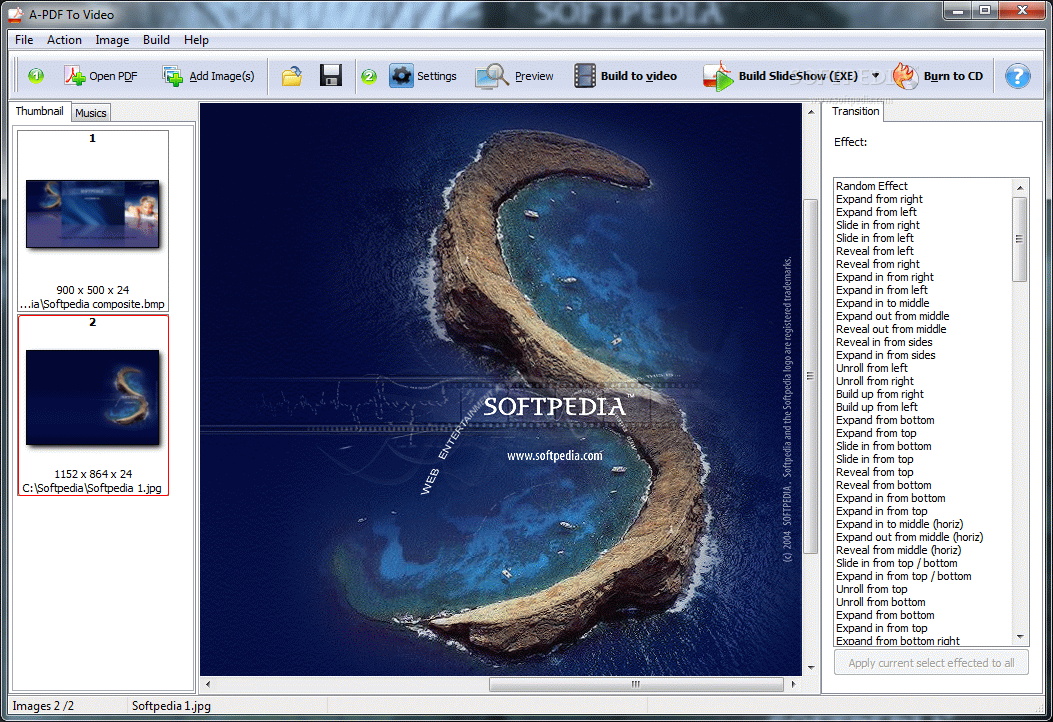The image size is (1053, 722).
Task: Click the Open PDF toolbar icon
Action: click(75, 76)
